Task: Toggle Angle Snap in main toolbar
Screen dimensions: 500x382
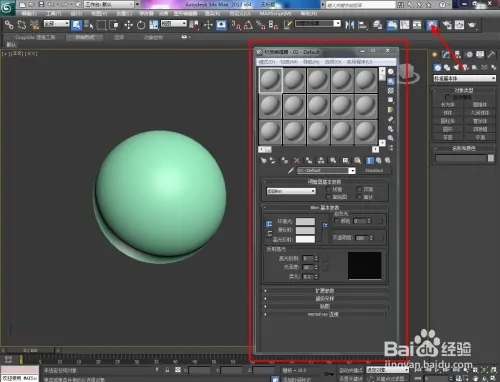Action: point(248,25)
